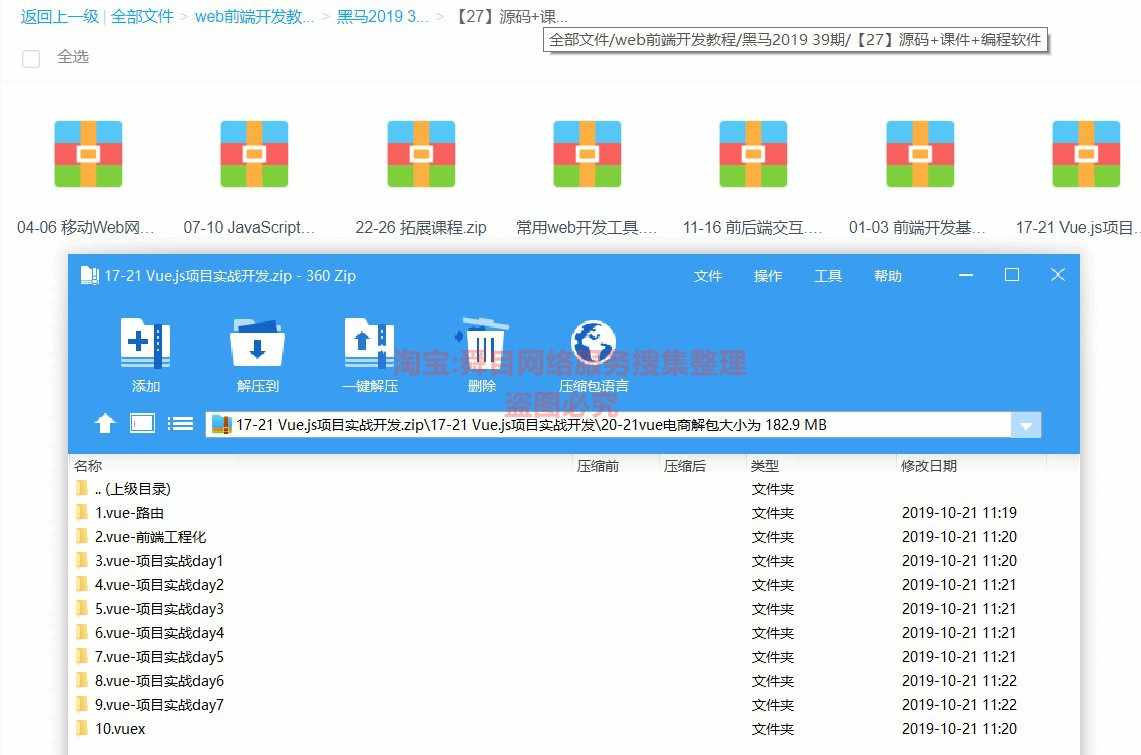The width and height of the screenshot is (1141, 755).
Task: Open the 文件 menu in 360 Zip
Action: [x=707, y=276]
